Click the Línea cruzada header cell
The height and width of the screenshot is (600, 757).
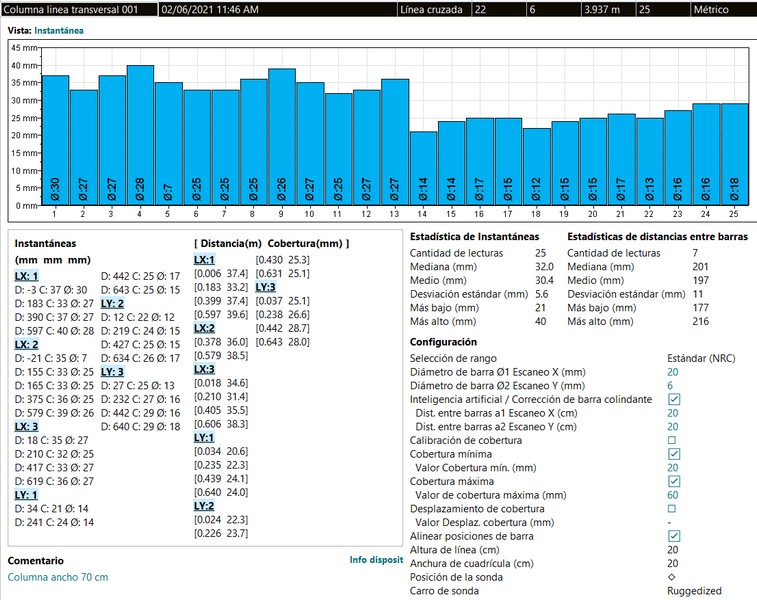[x=434, y=9]
